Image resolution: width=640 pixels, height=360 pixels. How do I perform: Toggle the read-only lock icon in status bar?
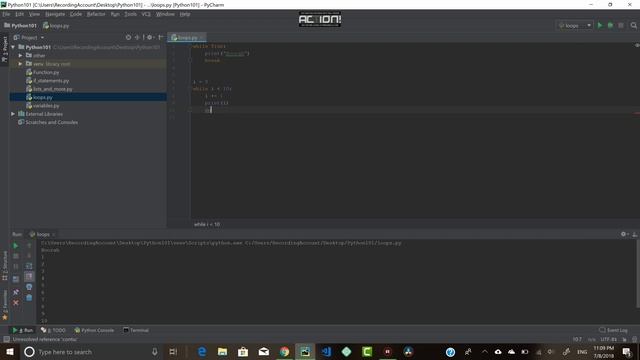[624, 339]
